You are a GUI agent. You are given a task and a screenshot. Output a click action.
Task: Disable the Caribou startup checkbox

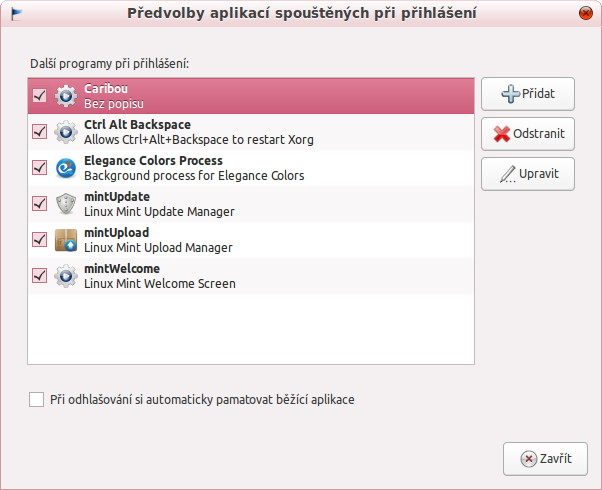[39, 95]
